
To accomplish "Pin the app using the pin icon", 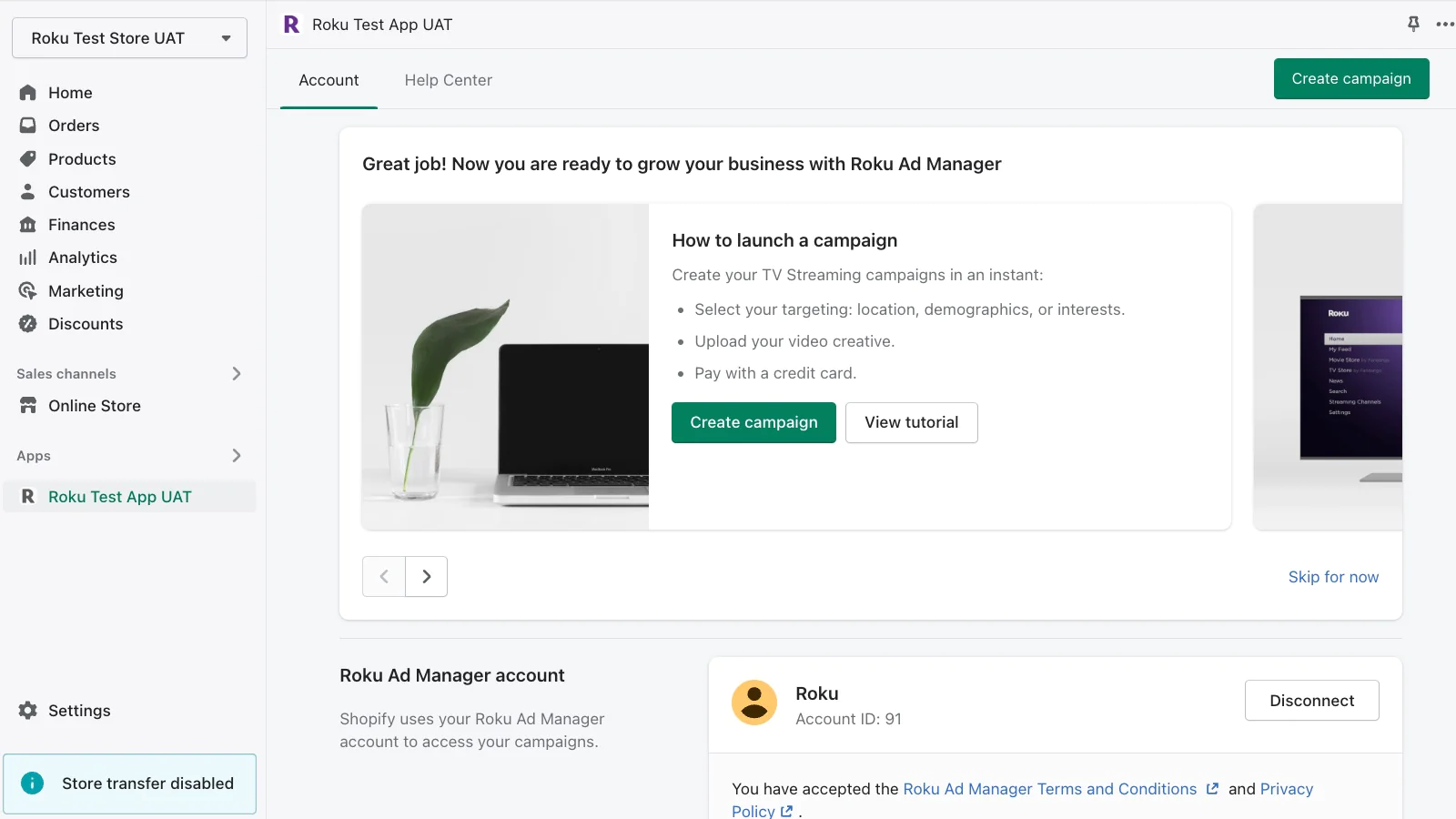I will click(x=1413, y=25).
